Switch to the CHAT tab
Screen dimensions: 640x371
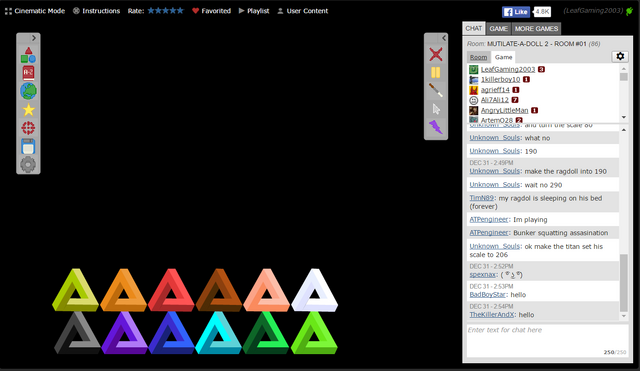click(474, 28)
